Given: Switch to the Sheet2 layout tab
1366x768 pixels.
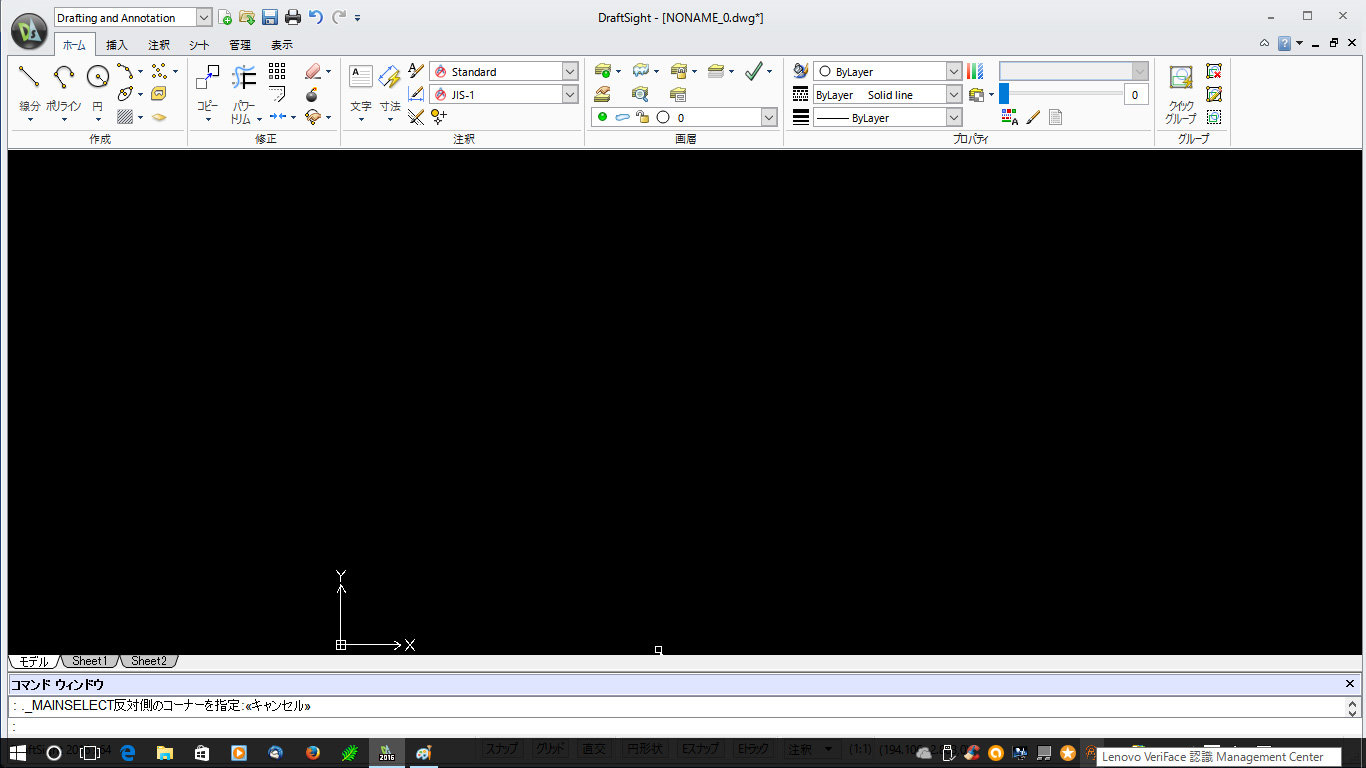Looking at the screenshot, I should 149,661.
